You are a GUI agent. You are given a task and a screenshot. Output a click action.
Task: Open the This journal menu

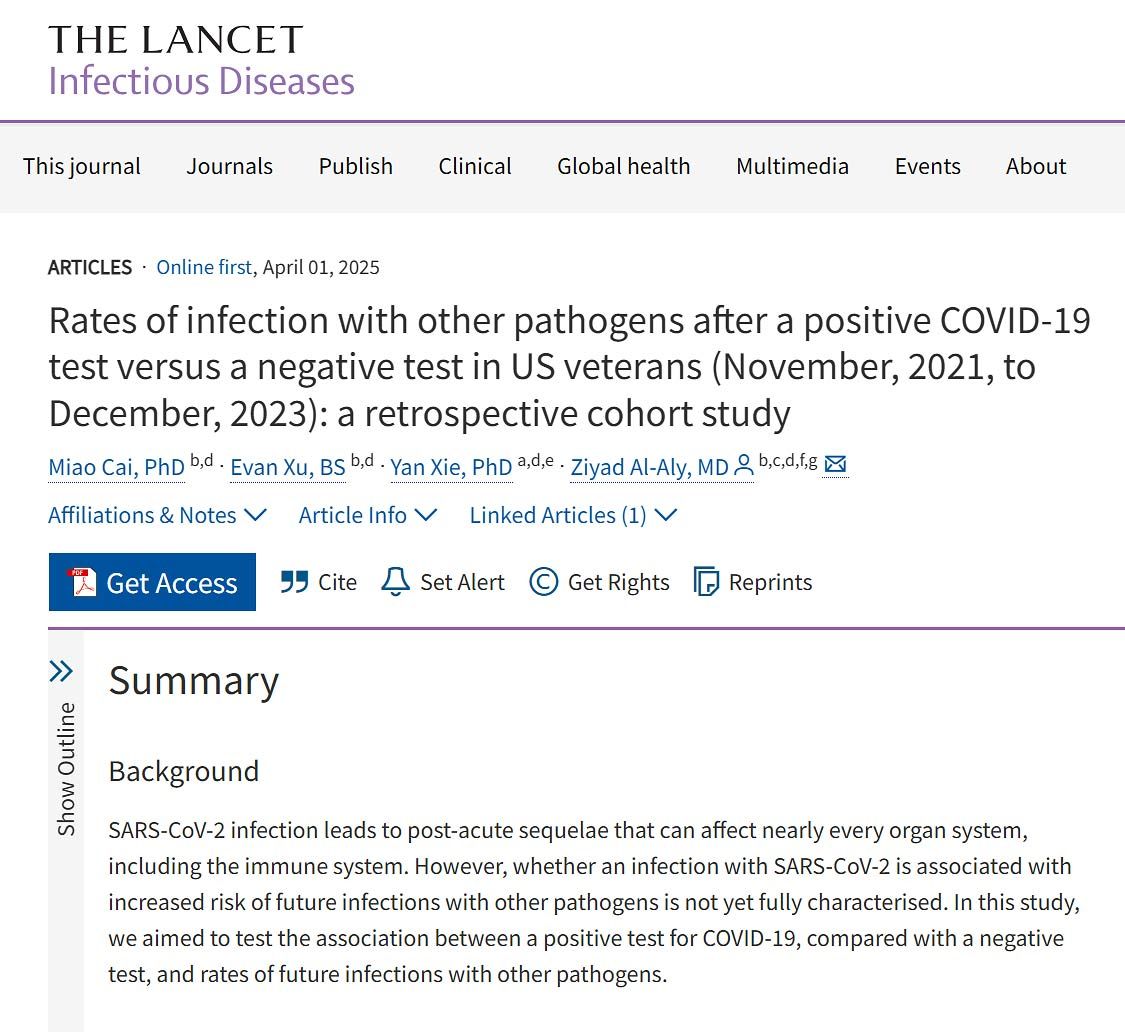click(x=82, y=166)
